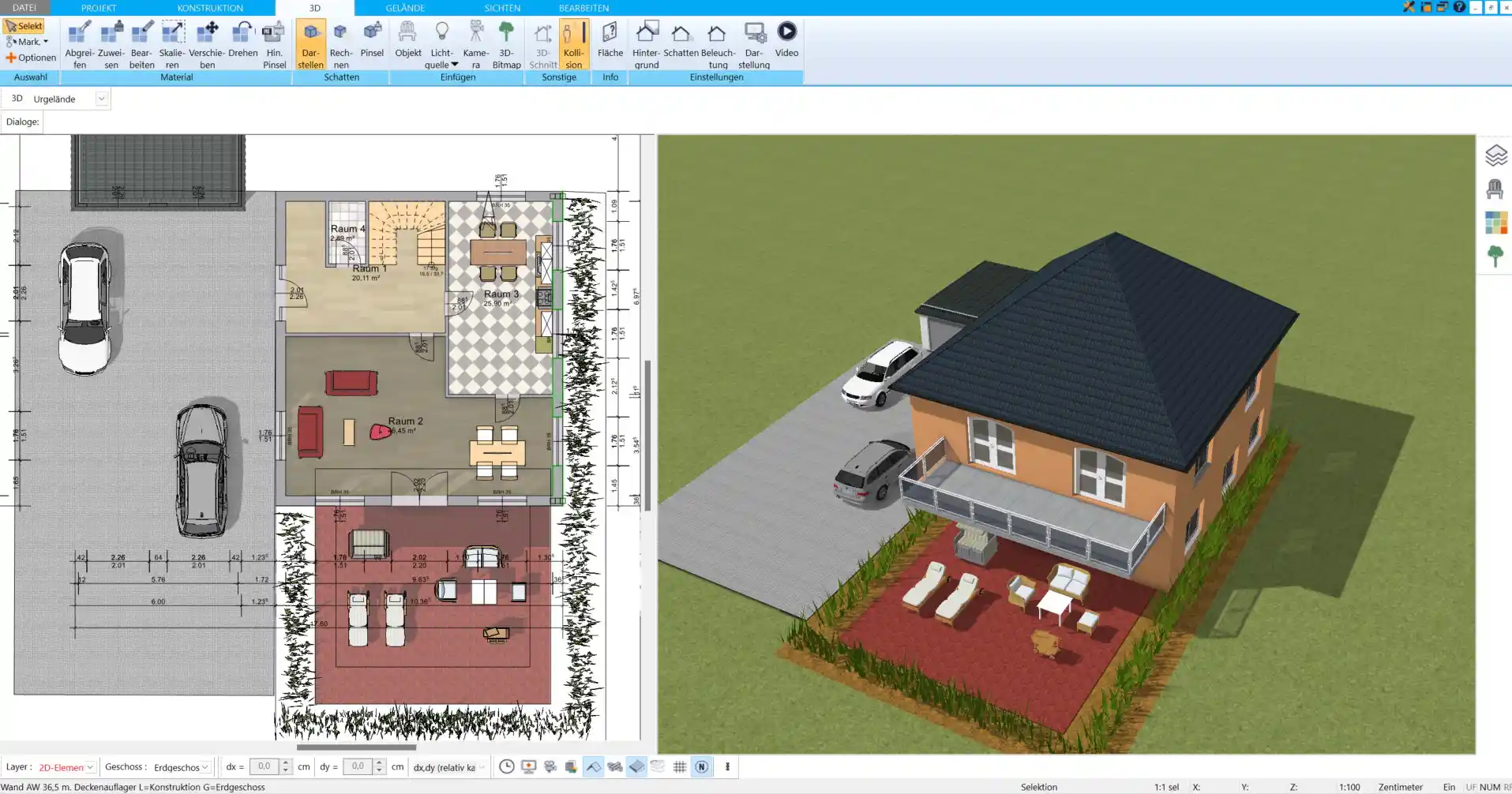Choose the Hin. Pinsel tool
1512x794 pixels.
274,45
